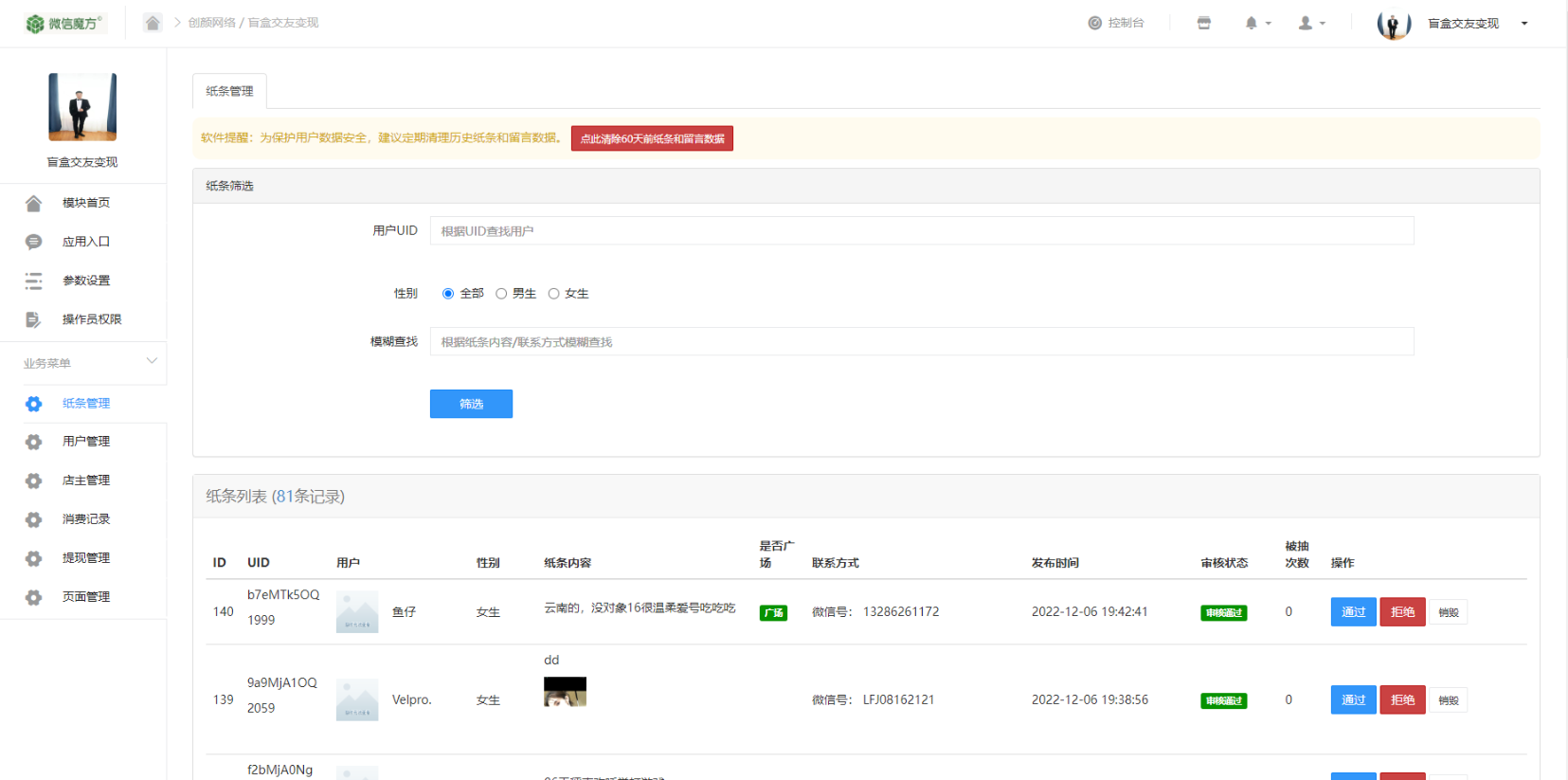Select the 女生 gender radio button

(554, 294)
